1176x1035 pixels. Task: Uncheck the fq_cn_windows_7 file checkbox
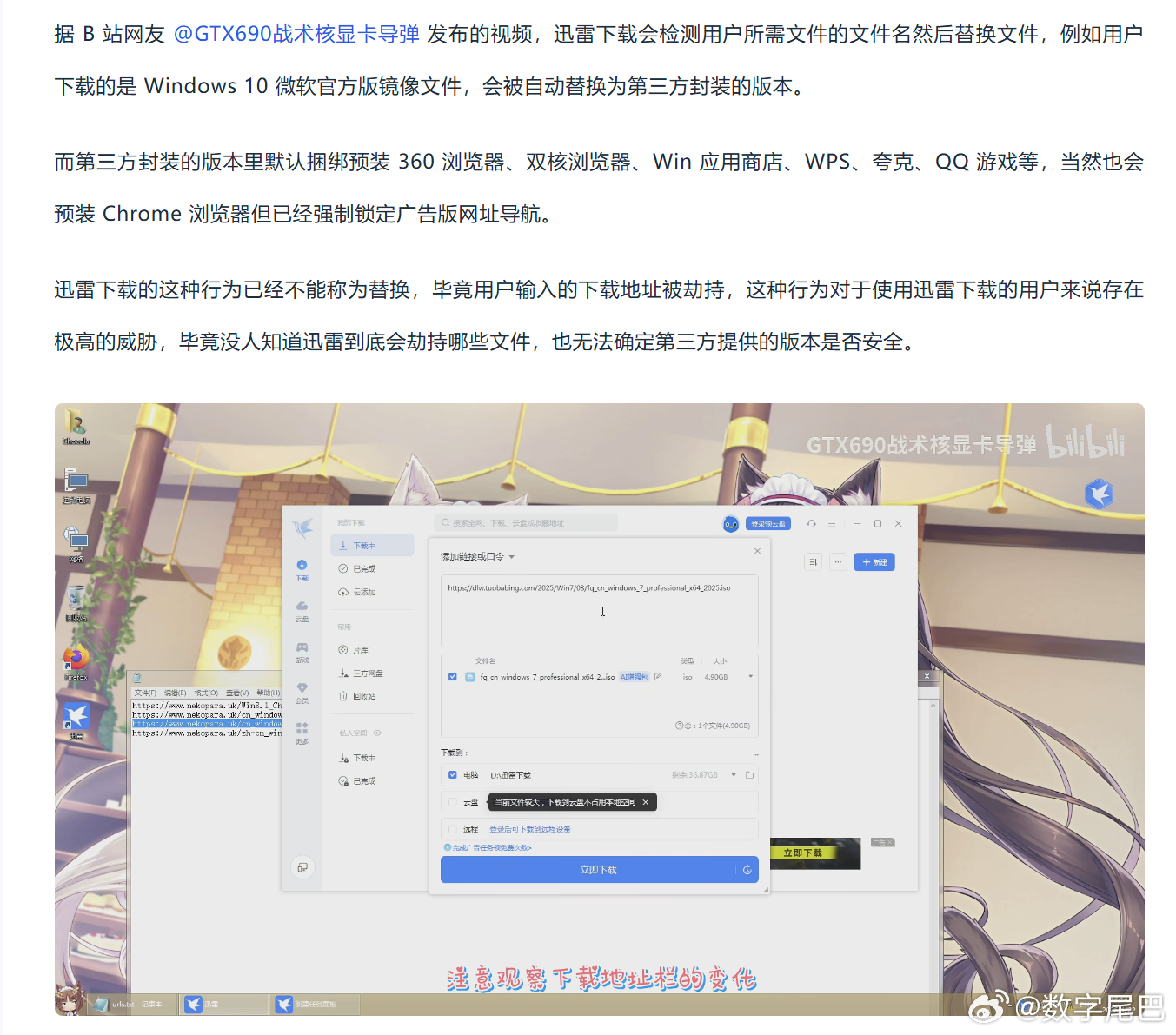point(453,676)
